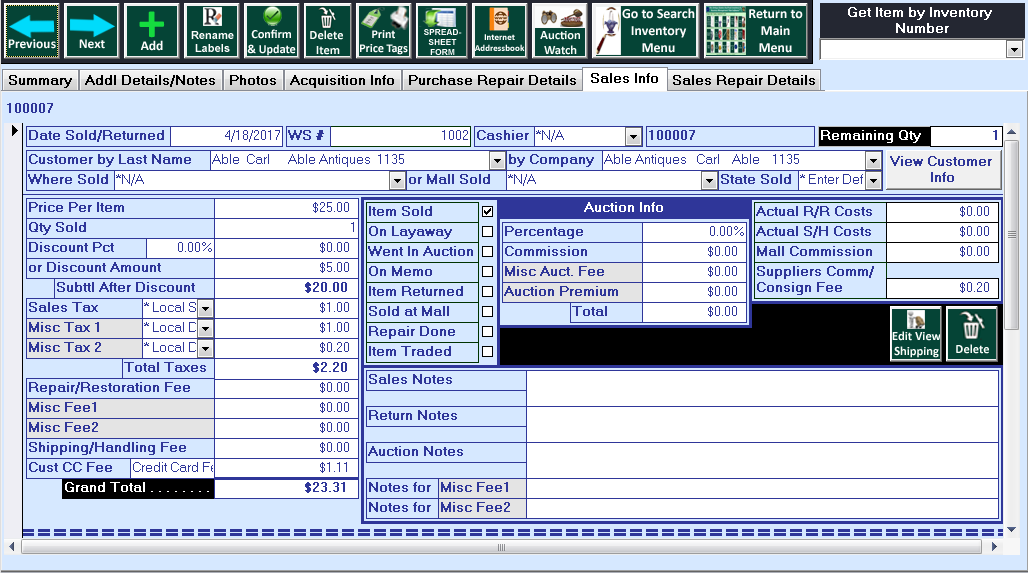Click the View Customer Info button
Viewport: 1028px width, 573px height.
(942, 169)
